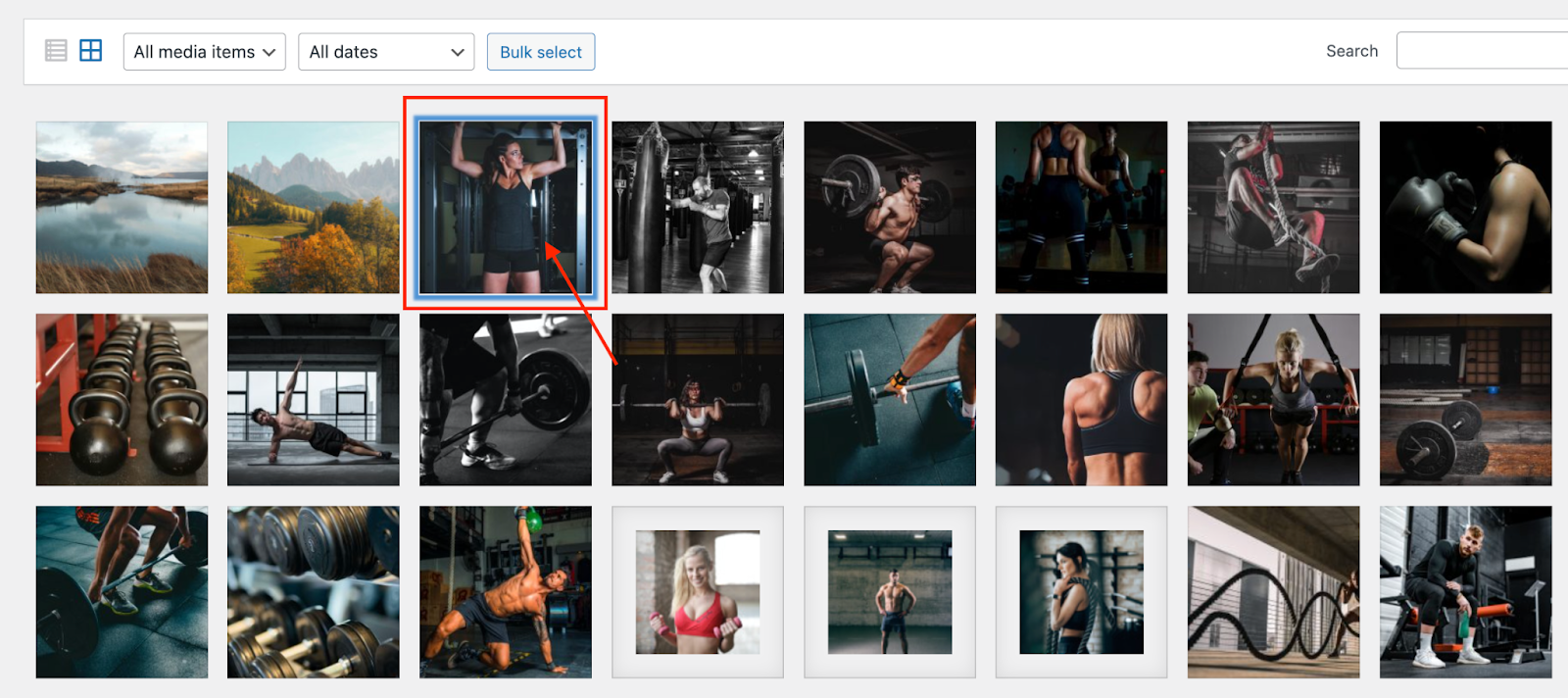Open the kettlebell rack thumbnail

coord(122,400)
